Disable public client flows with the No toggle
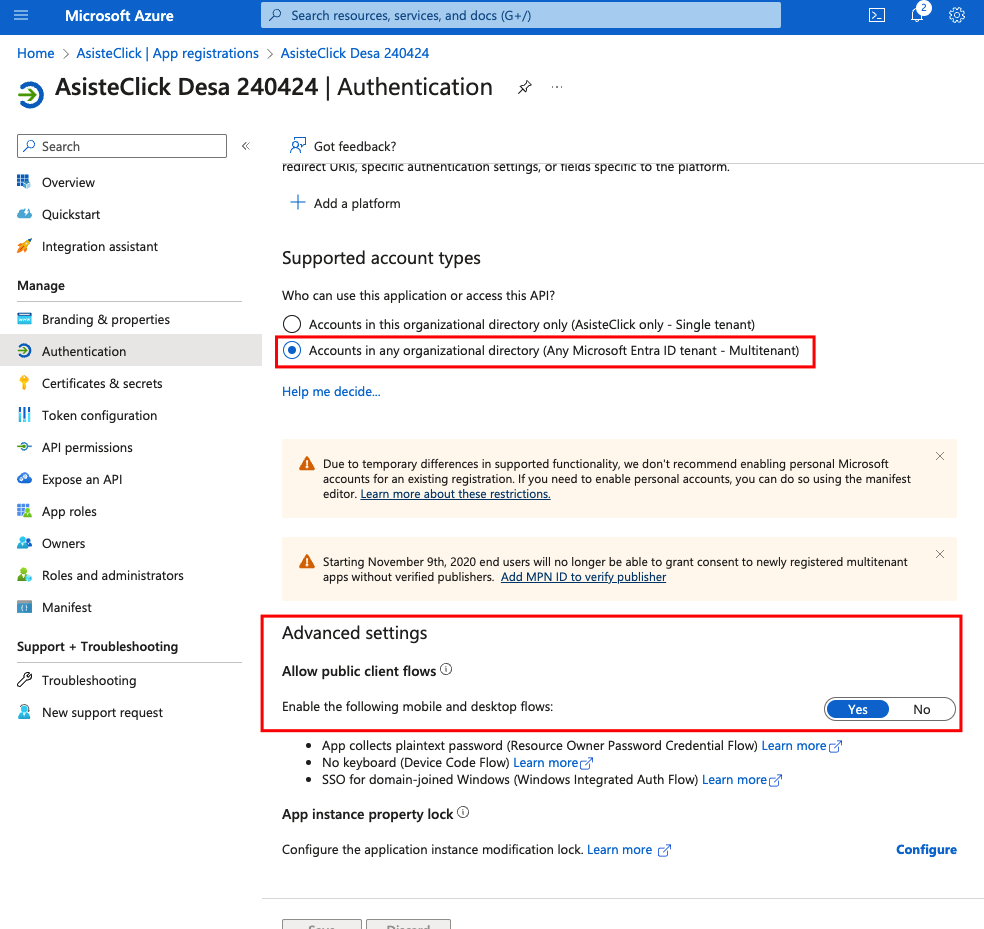 (x=922, y=708)
